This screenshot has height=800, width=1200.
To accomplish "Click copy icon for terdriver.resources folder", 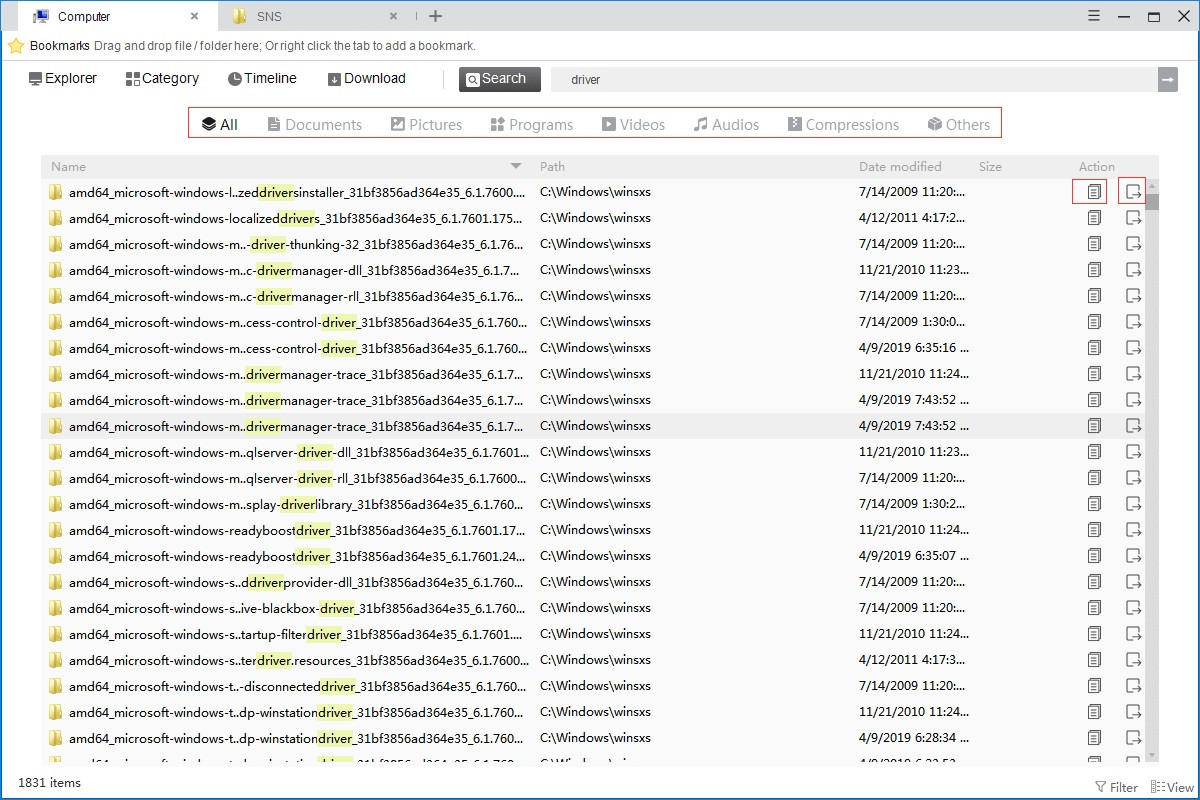I will [1094, 659].
